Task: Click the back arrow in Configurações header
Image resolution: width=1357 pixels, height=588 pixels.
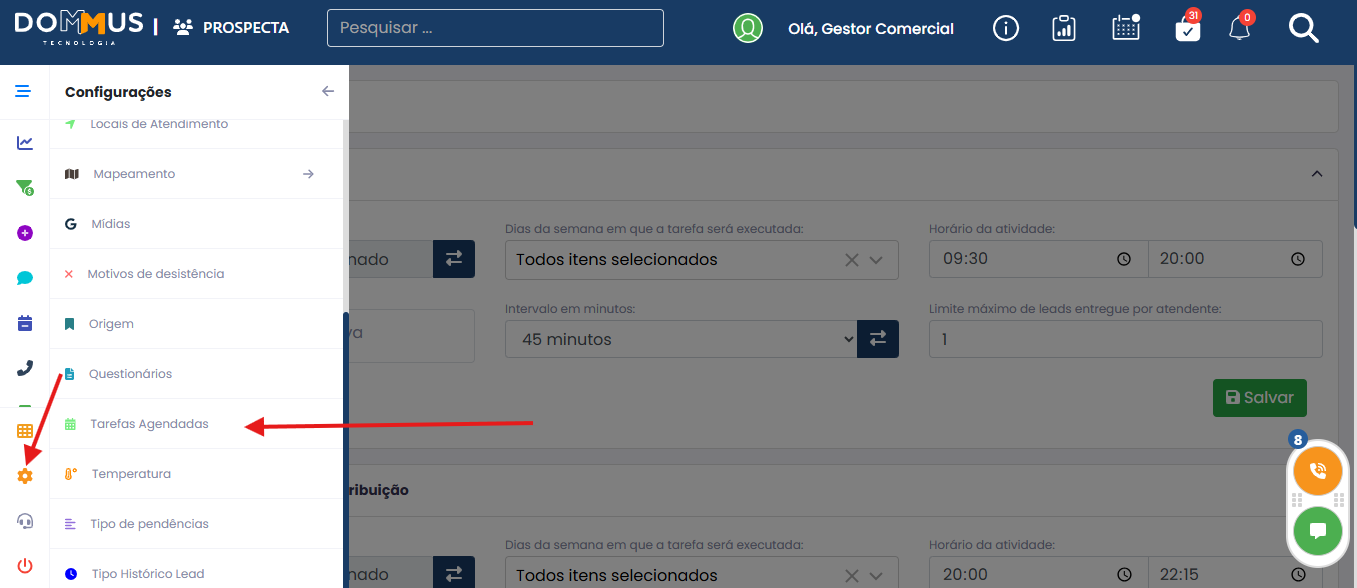Action: pos(327,91)
